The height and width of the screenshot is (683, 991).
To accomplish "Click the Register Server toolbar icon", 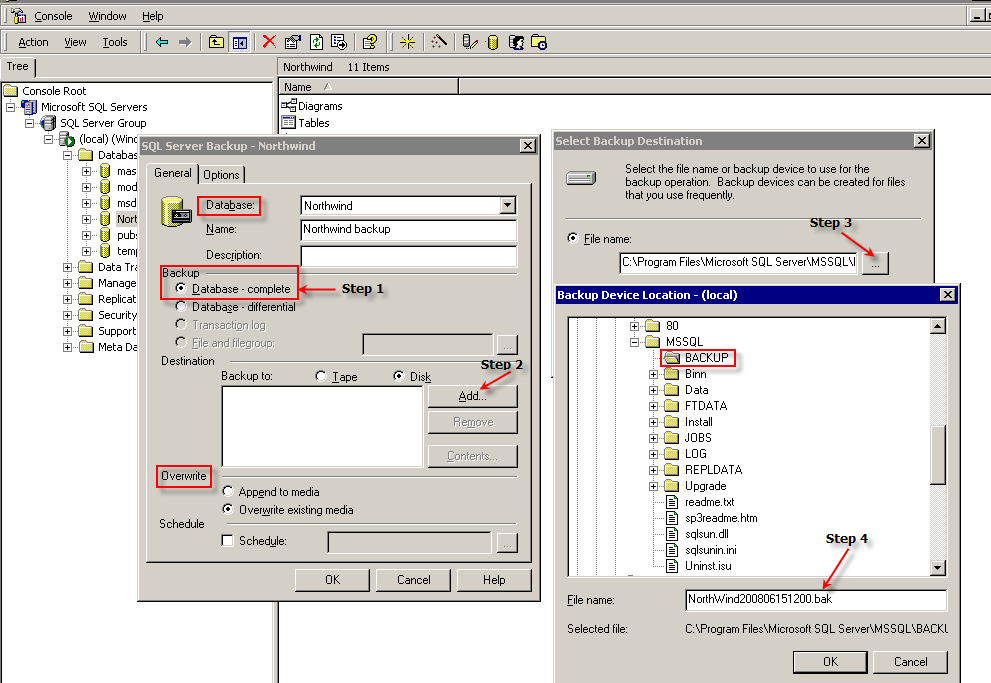I will (470, 42).
